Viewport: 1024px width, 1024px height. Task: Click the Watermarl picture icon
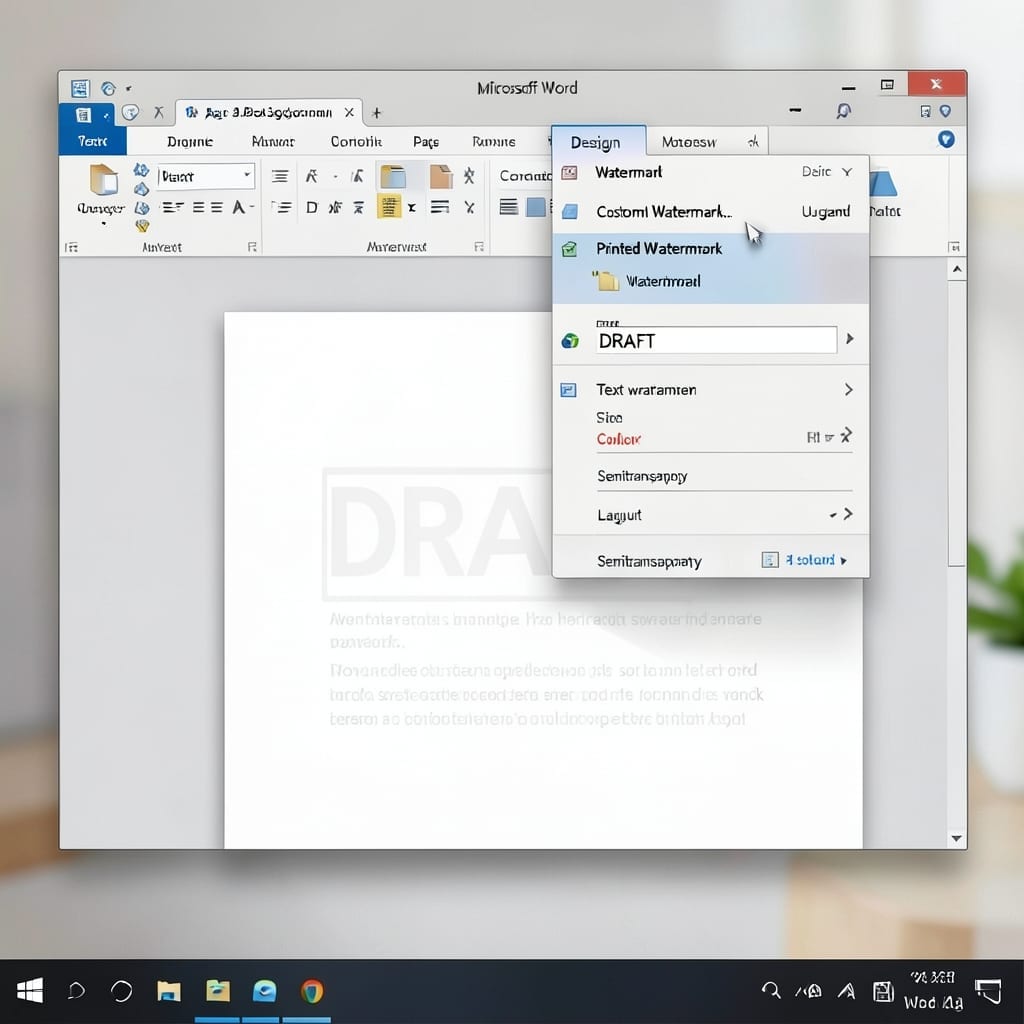point(569,172)
